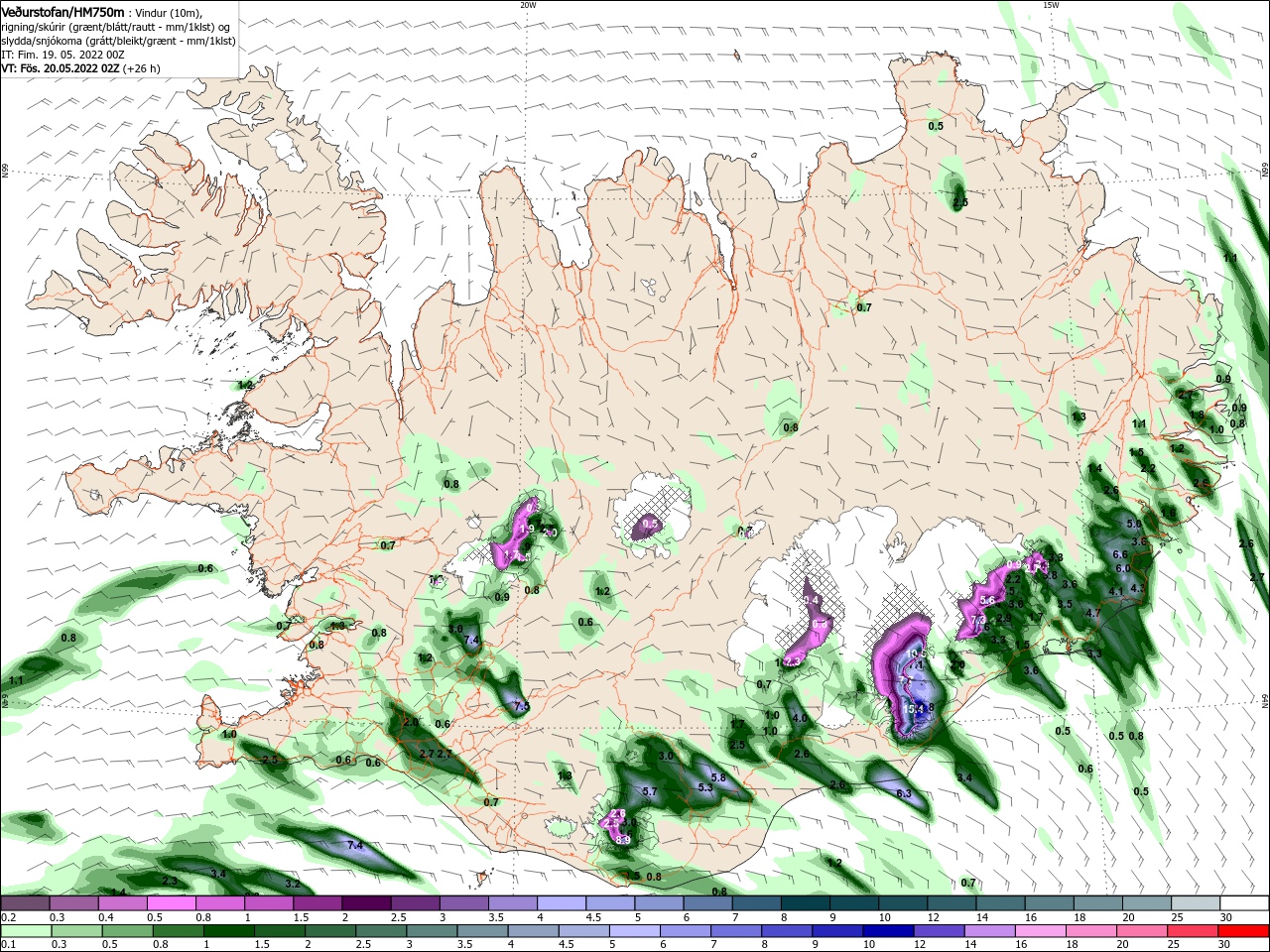Pick the bright red 30 swatch on rain scale
This screenshot has height=952, width=1270.
1244,931
